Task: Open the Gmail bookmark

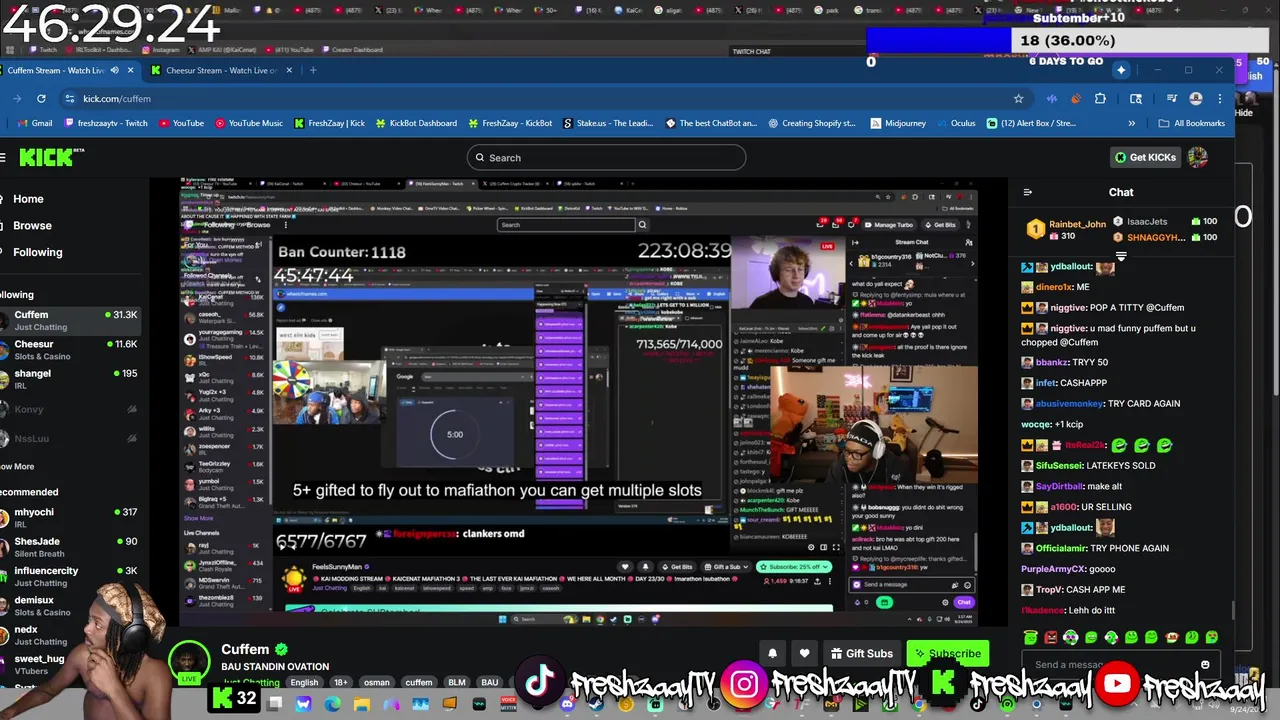Action: [x=35, y=123]
